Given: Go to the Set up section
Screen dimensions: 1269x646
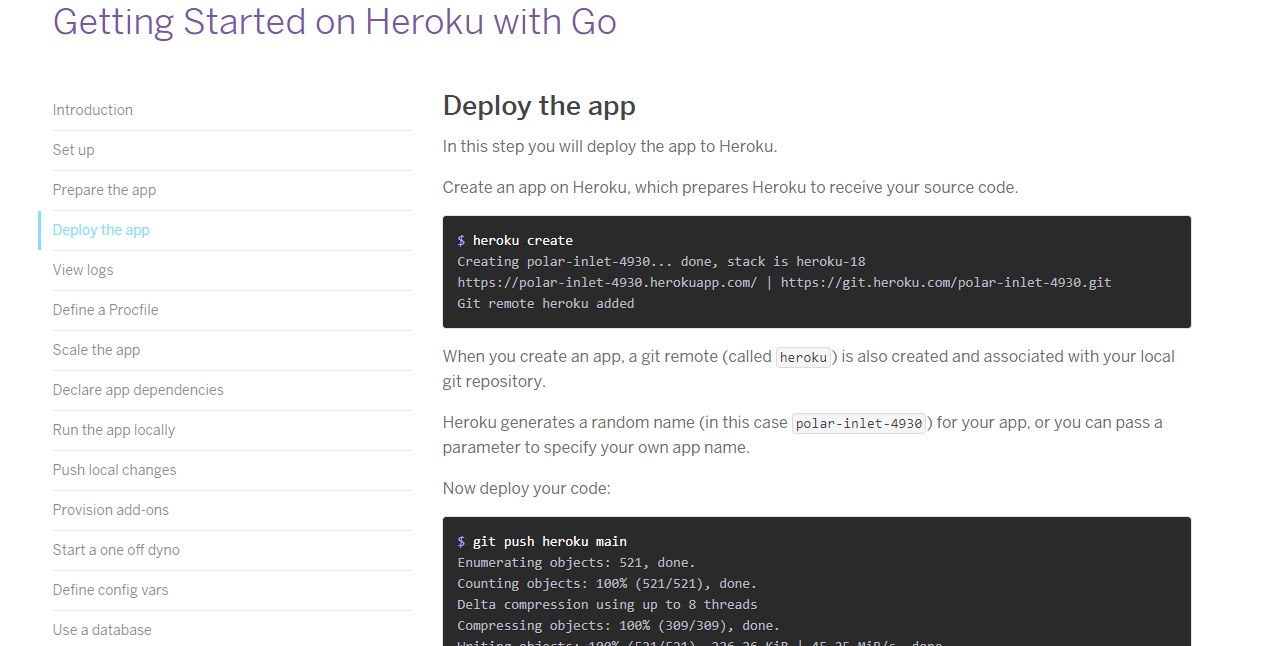Looking at the screenshot, I should tap(74, 150).
